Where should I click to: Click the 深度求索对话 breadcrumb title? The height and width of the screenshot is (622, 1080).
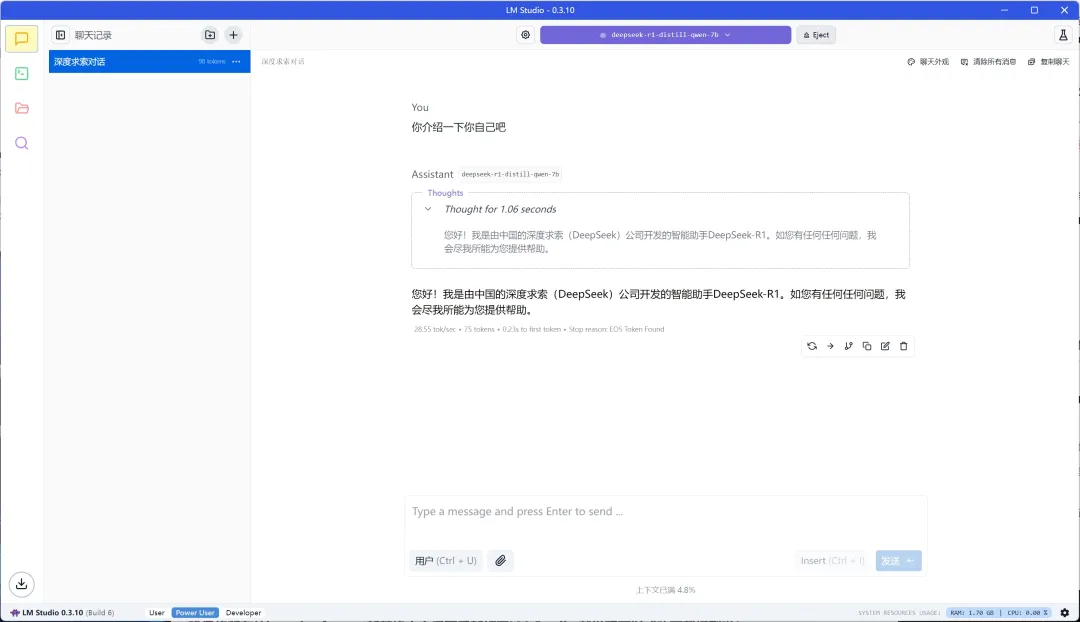coord(282,61)
